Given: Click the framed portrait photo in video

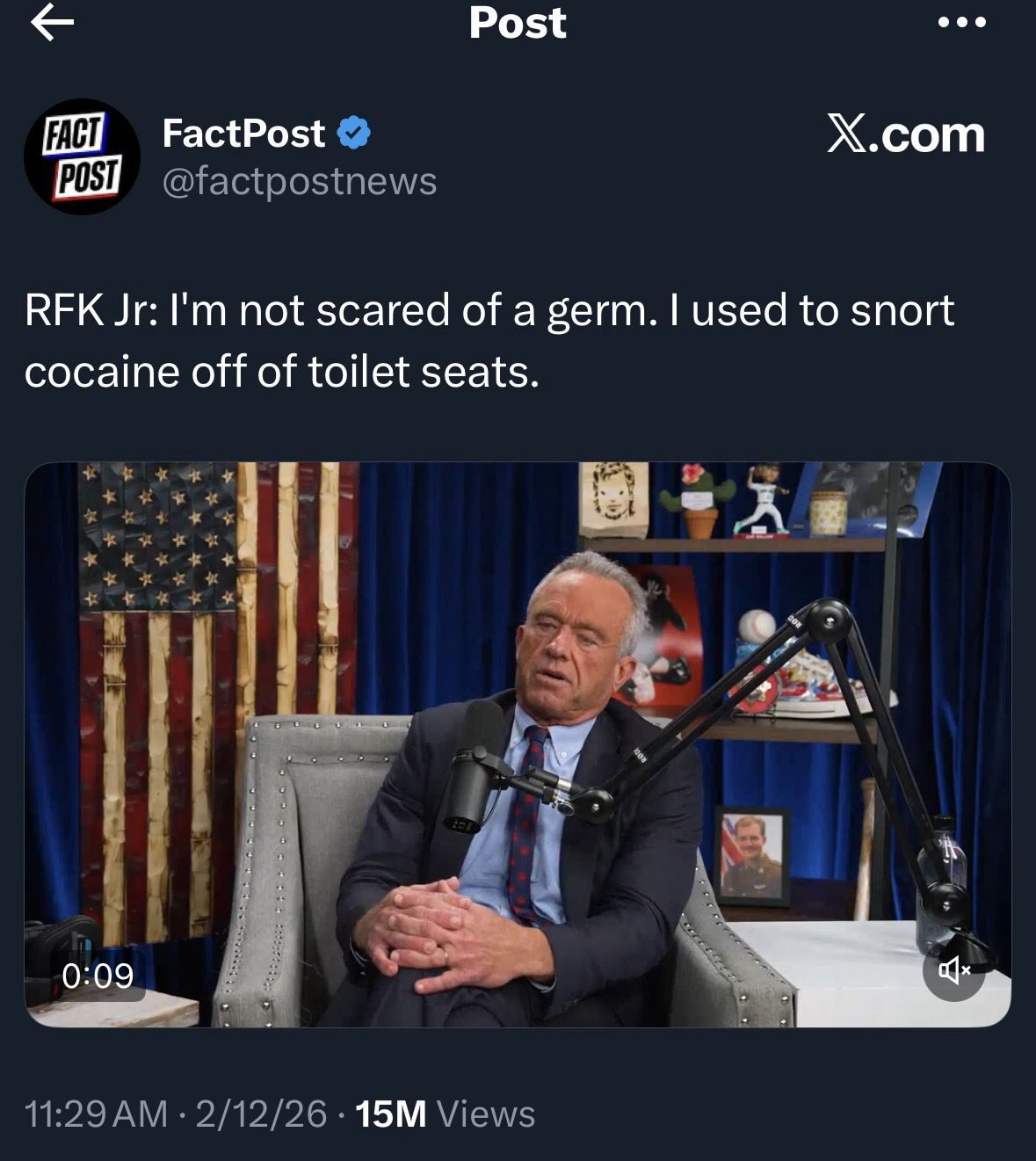Looking at the screenshot, I should (751, 857).
